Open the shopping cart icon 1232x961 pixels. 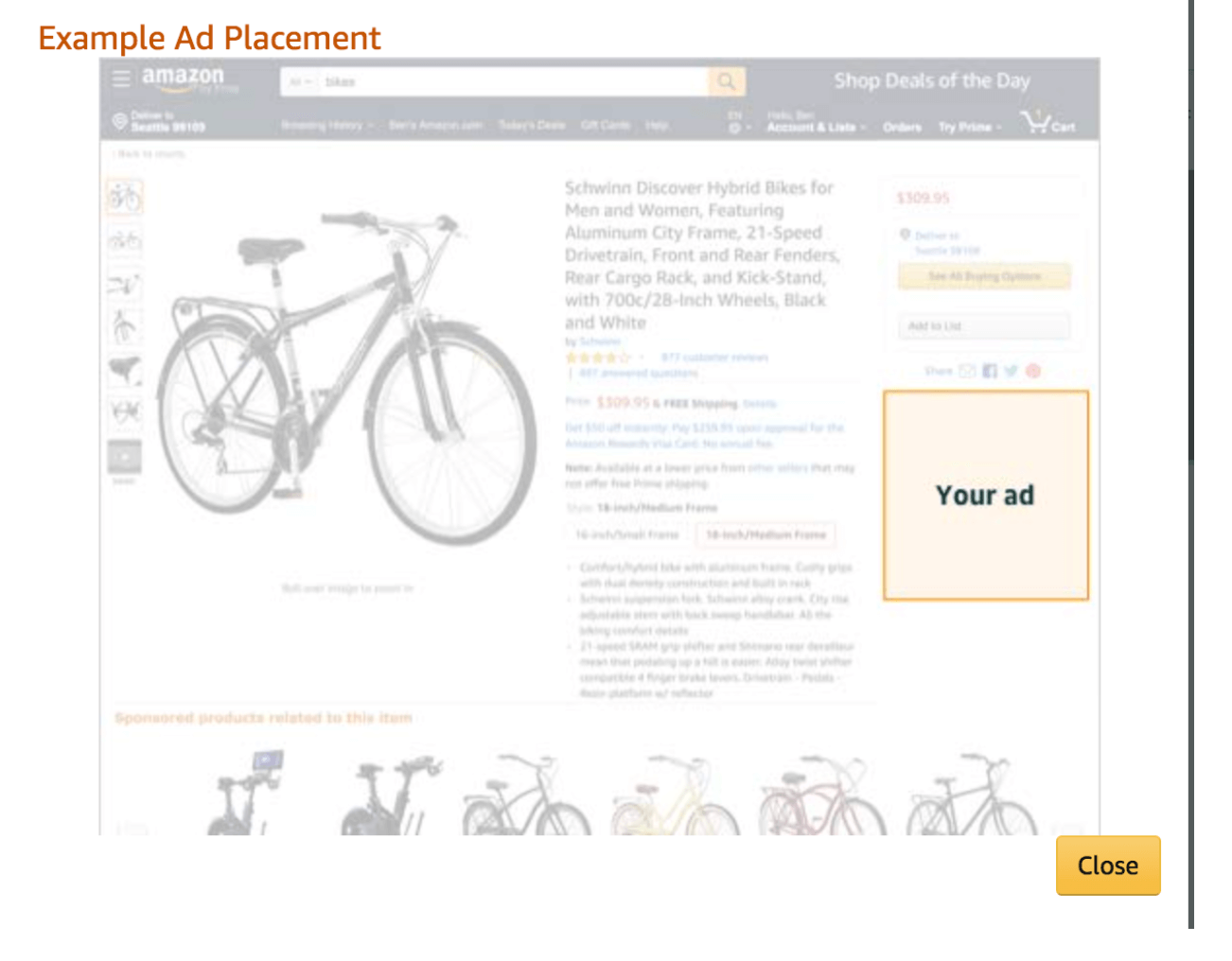1047,122
